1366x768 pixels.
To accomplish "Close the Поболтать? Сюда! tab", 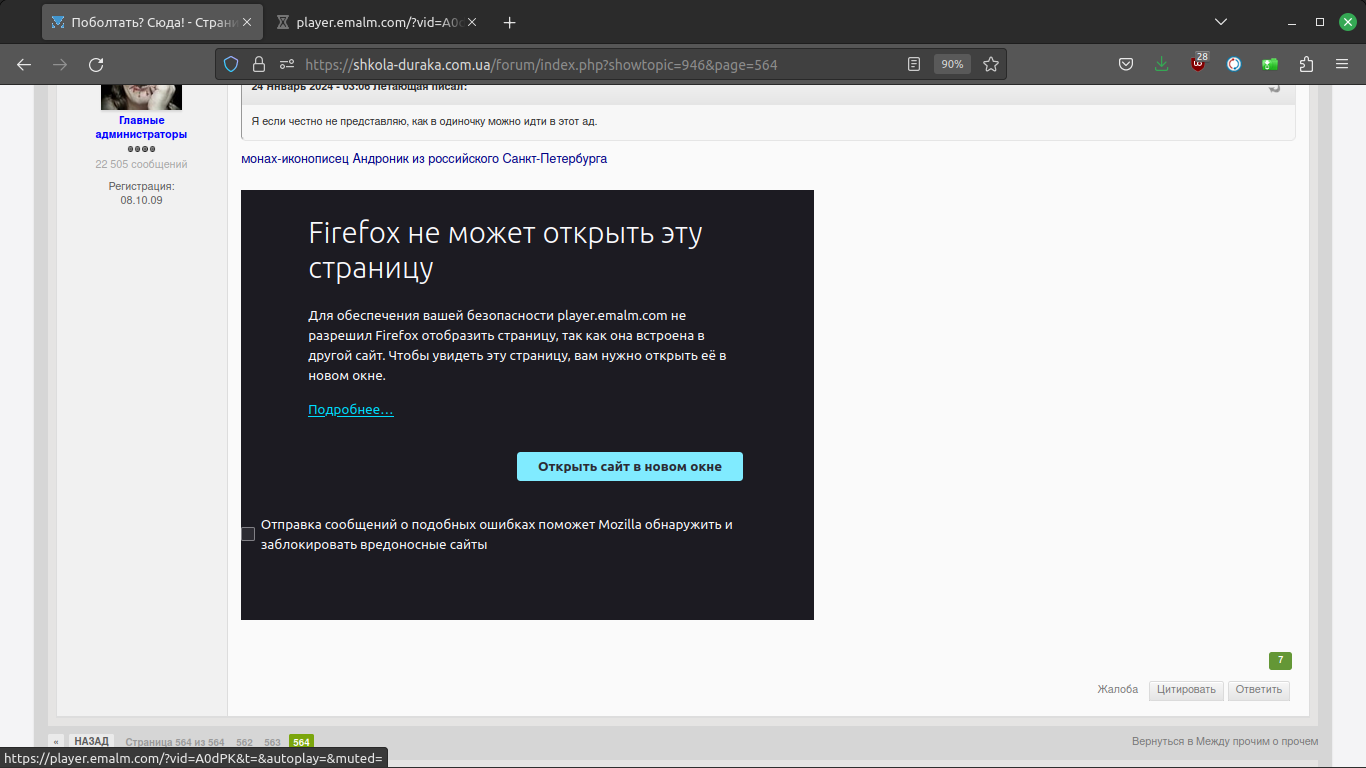I will (247, 22).
